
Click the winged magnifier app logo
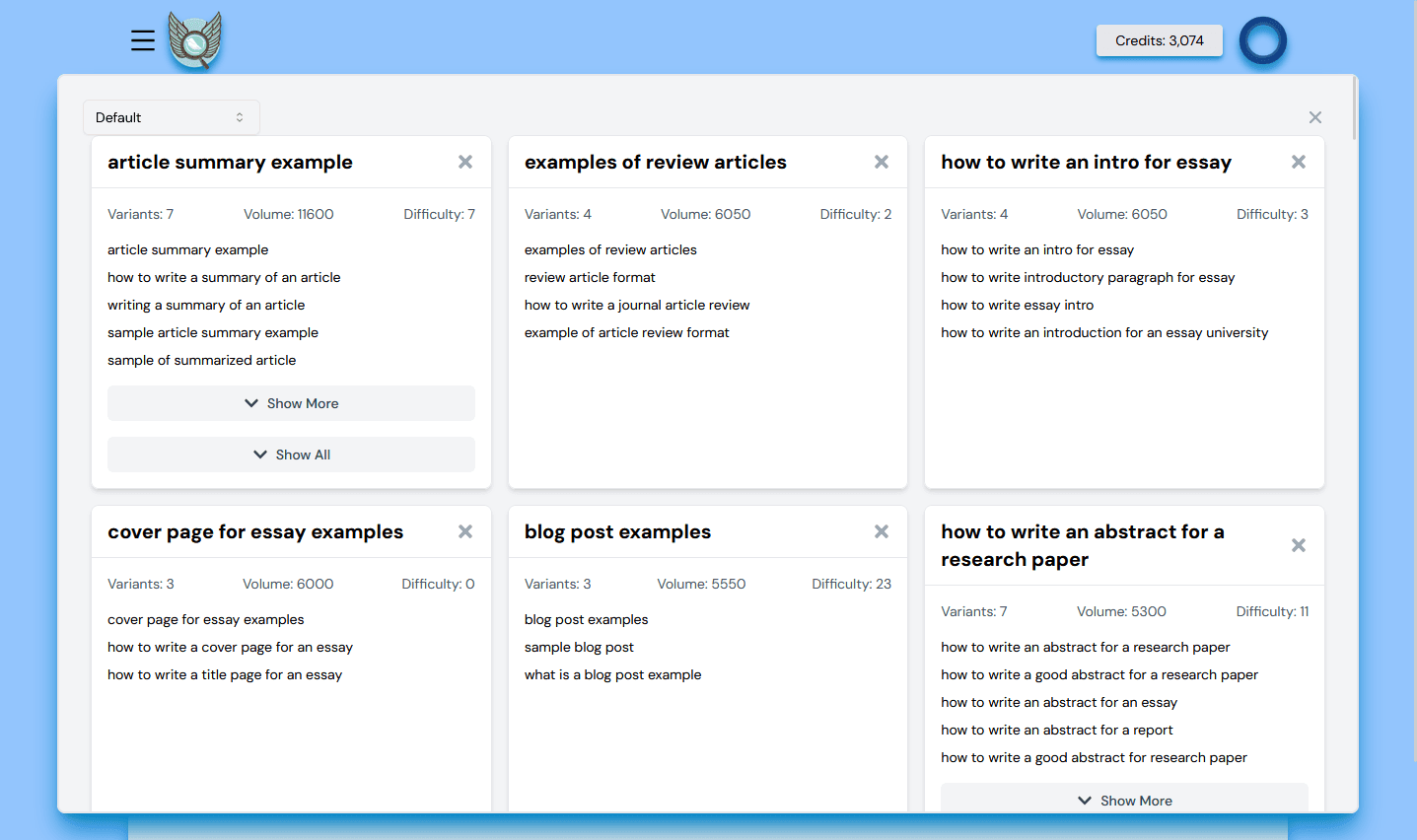click(193, 40)
